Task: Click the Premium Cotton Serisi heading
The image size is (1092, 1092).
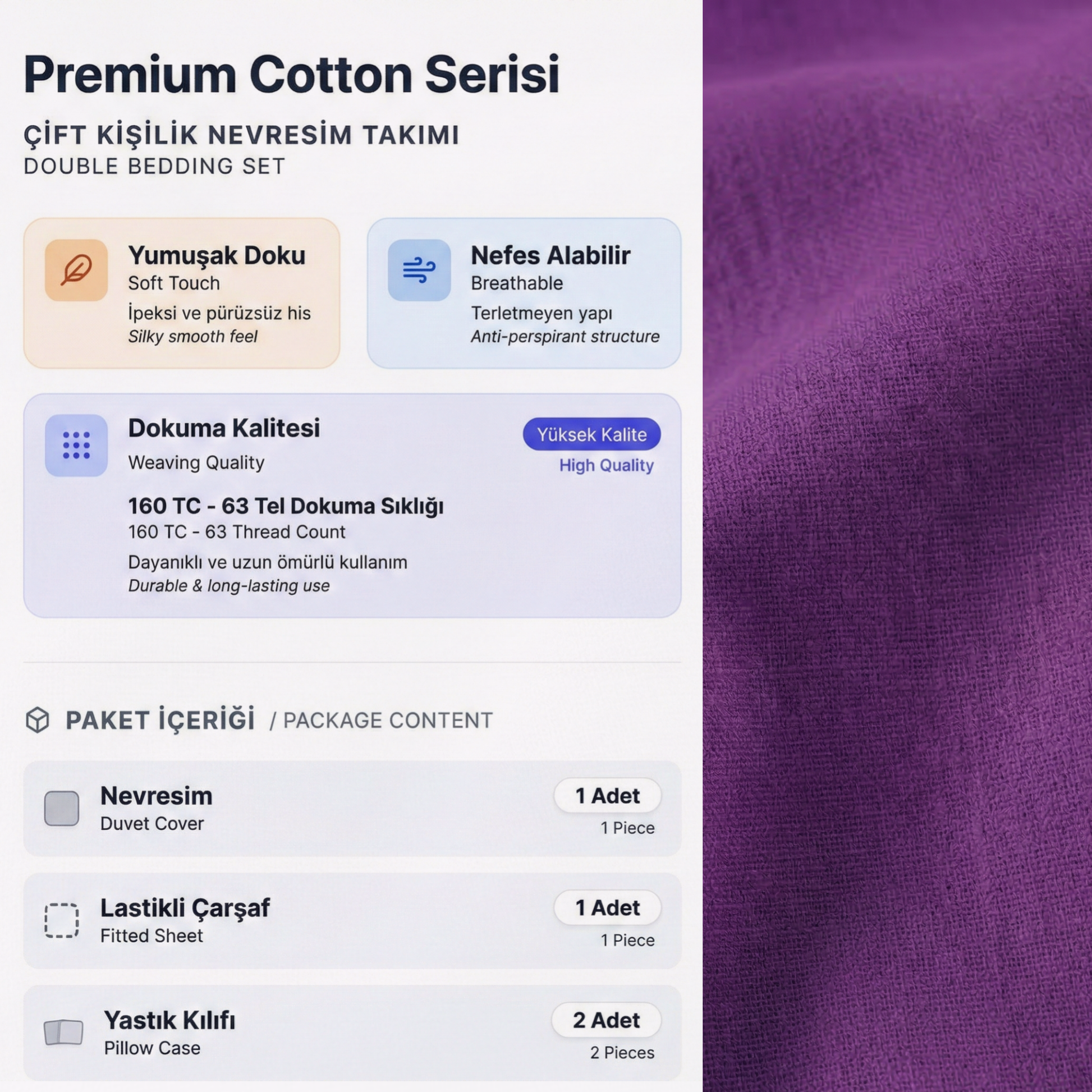Action: point(291,75)
